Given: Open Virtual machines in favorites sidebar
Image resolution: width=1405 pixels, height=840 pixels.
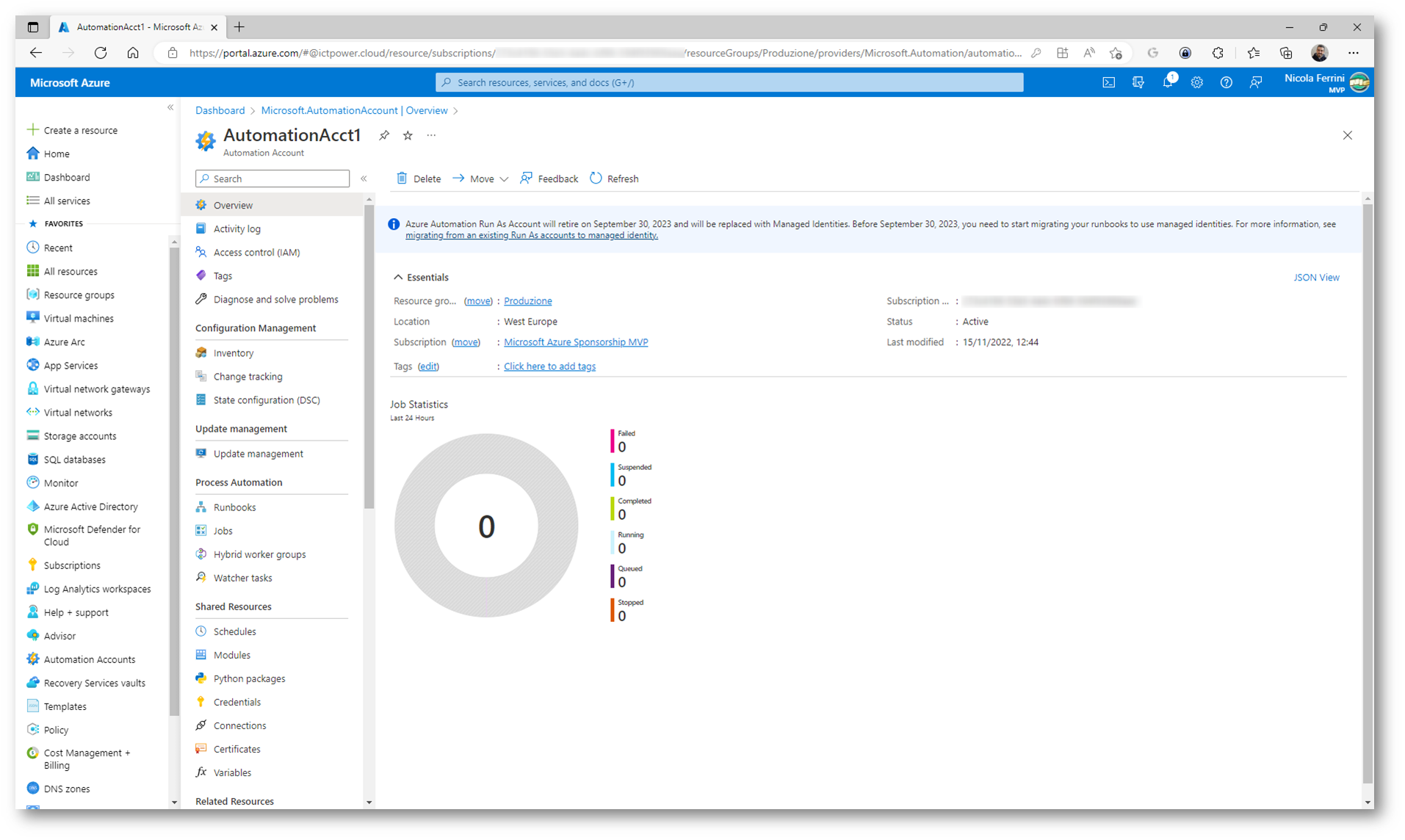Looking at the screenshot, I should tap(78, 319).
